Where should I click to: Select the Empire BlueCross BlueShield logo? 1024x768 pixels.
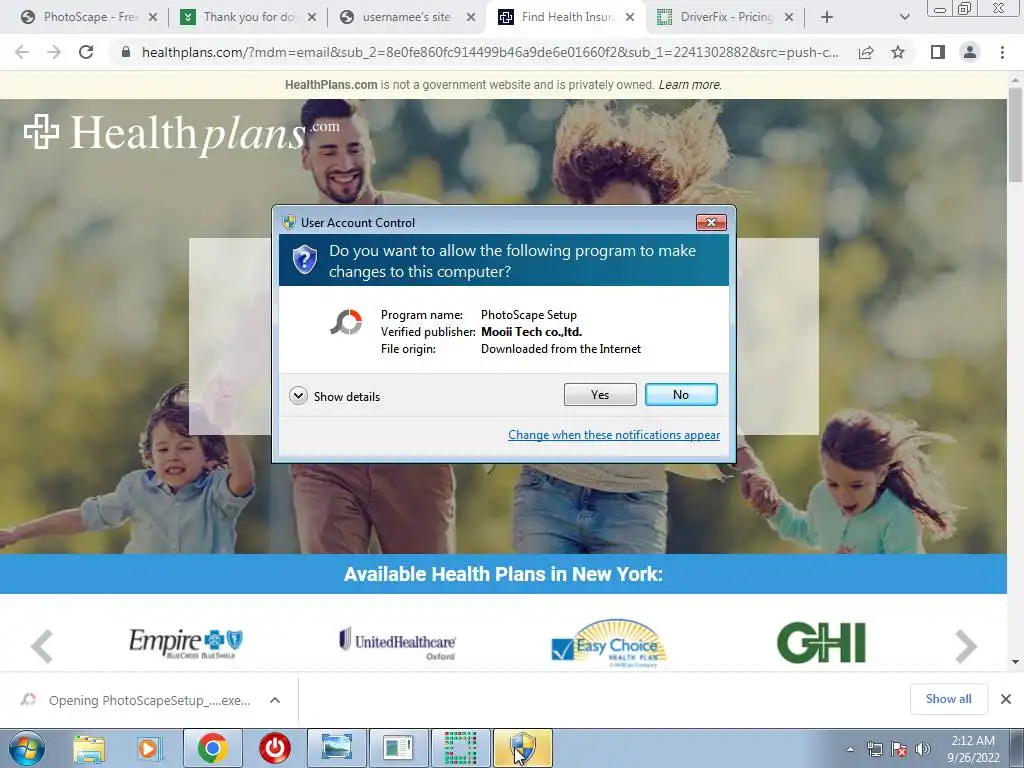tap(185, 643)
